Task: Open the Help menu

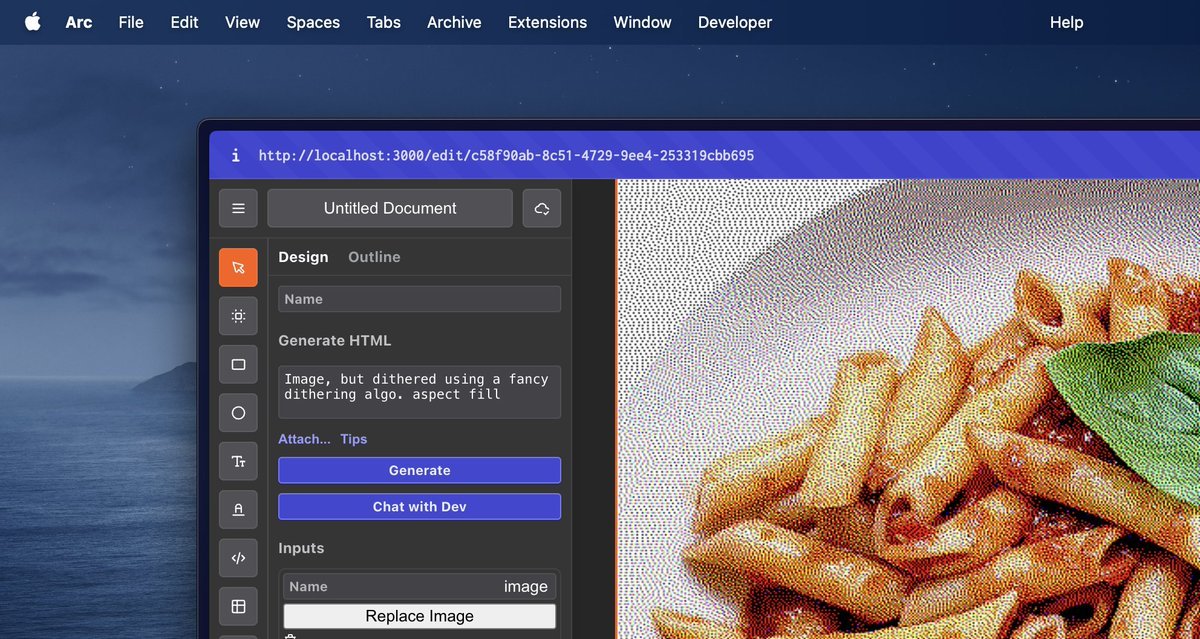Action: coord(1066,22)
